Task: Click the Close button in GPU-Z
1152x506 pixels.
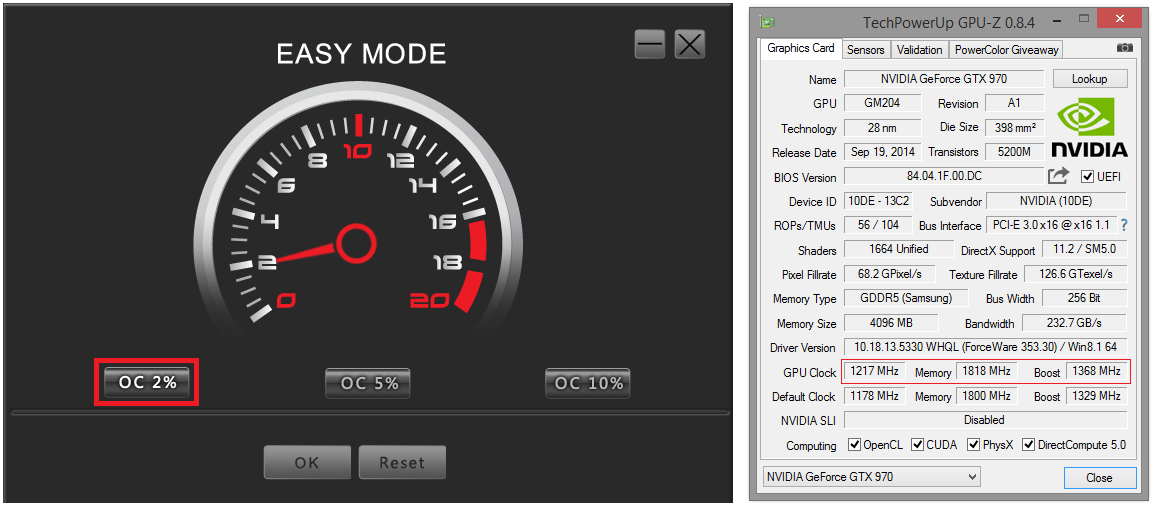Action: (x=1098, y=477)
